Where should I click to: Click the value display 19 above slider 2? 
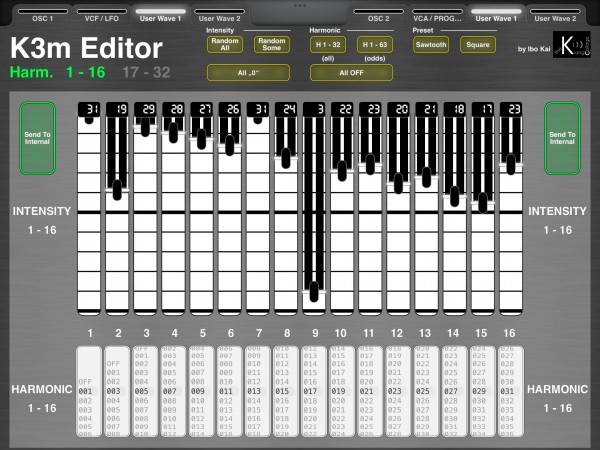pos(117,109)
